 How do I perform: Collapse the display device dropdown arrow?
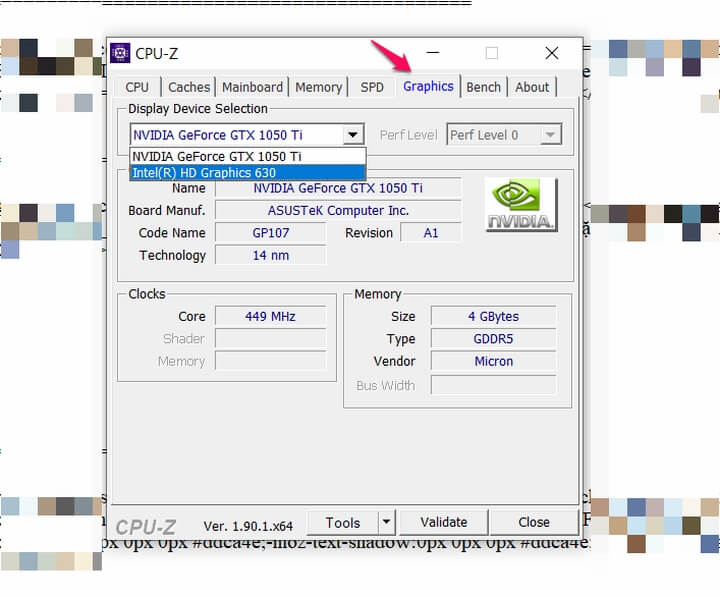tap(352, 135)
